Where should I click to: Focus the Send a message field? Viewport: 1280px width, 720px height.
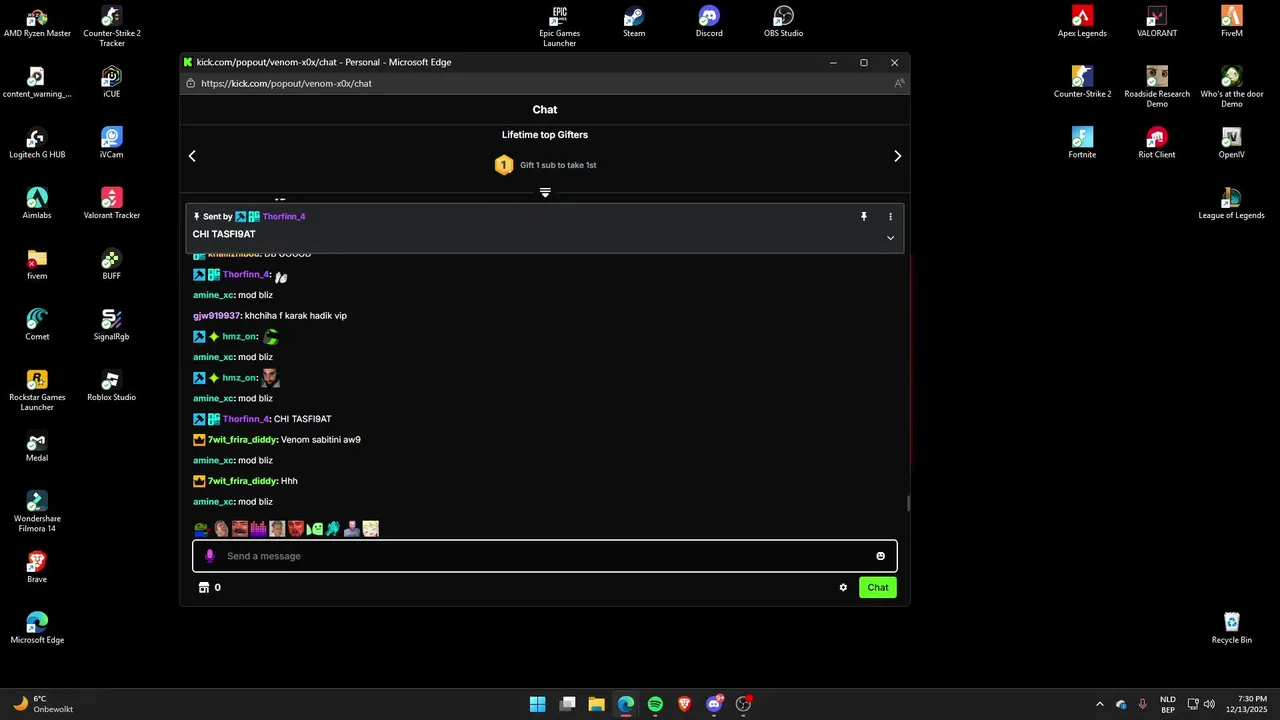(545, 556)
